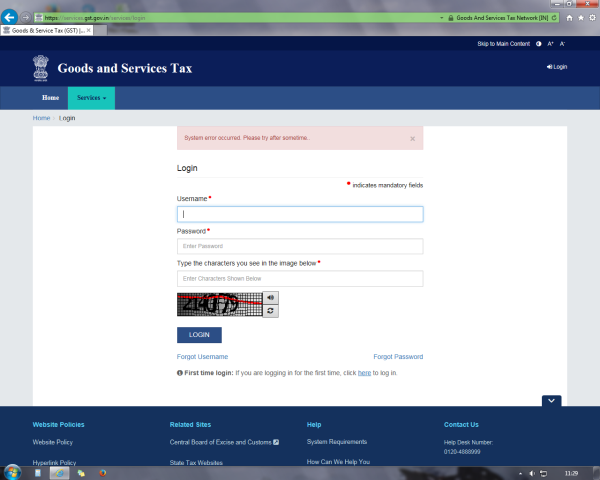600x480 pixels.
Task: Increase font size with A+ button
Action: point(551,44)
